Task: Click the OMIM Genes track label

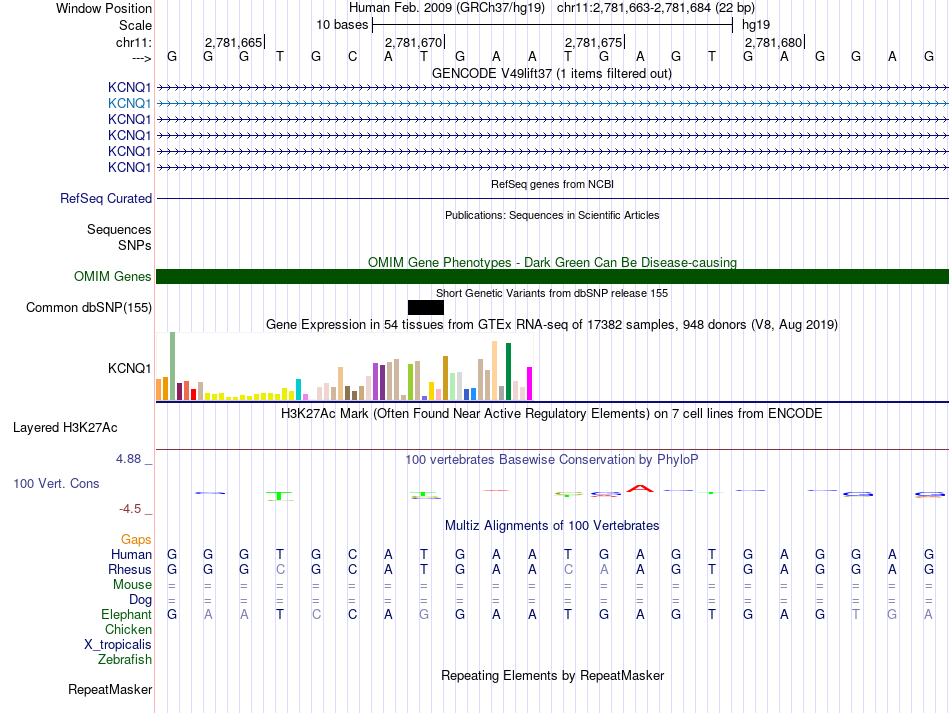Action: (112, 277)
